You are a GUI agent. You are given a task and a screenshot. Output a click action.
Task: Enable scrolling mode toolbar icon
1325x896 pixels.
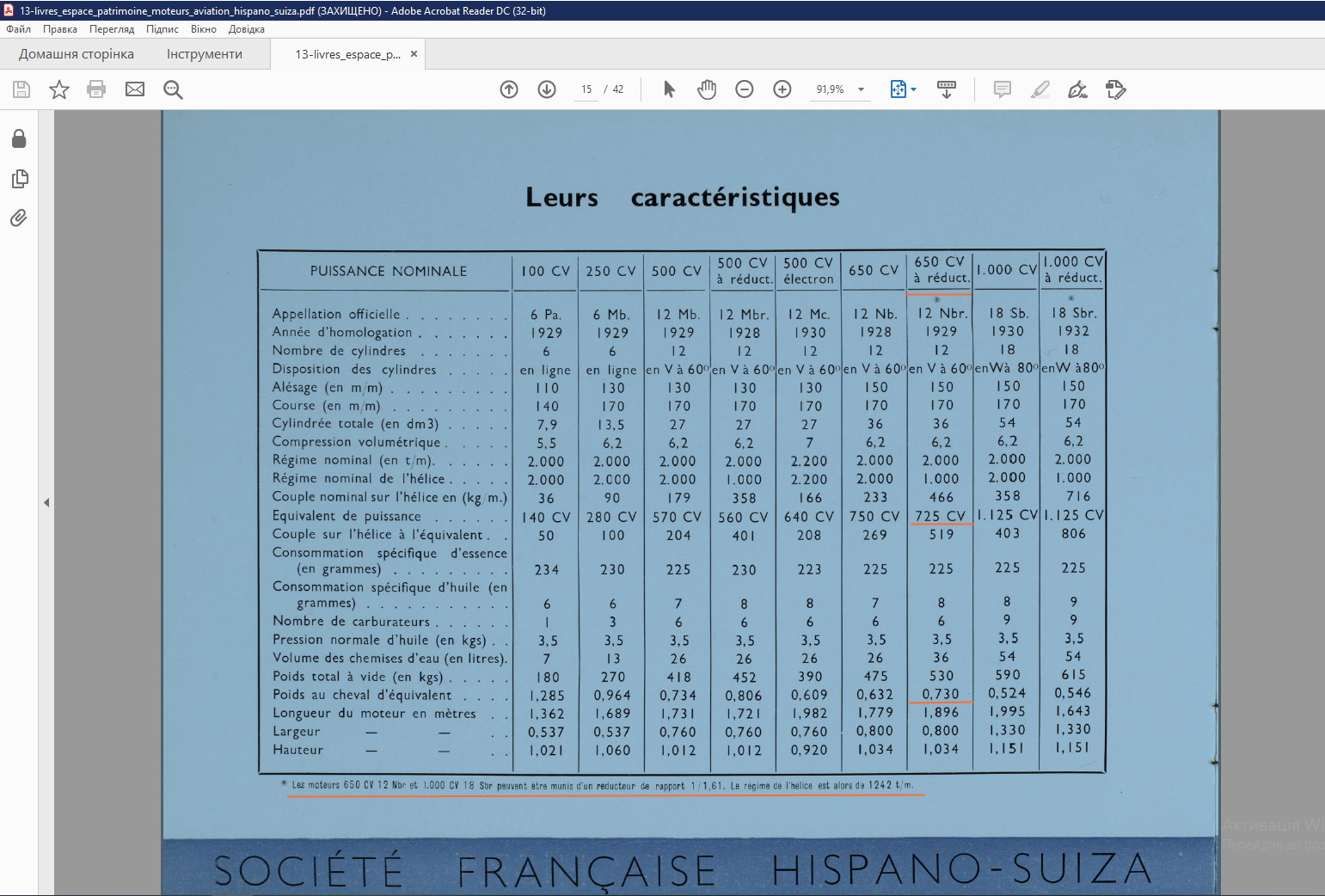pyautogui.click(x=947, y=89)
